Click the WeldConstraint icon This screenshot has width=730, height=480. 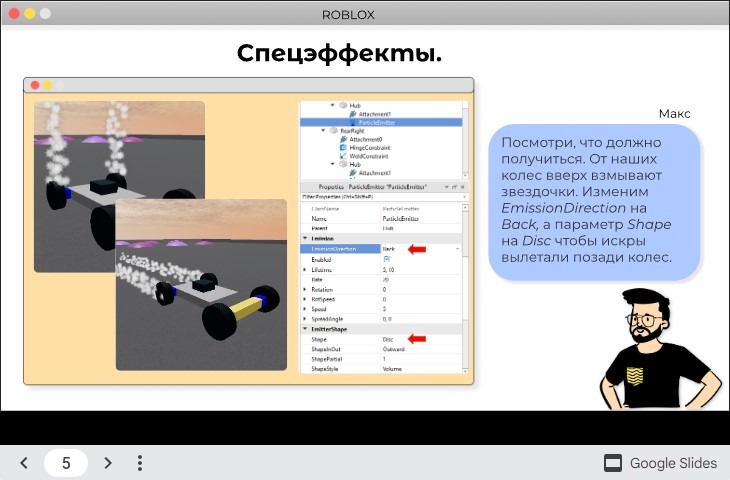point(344,156)
